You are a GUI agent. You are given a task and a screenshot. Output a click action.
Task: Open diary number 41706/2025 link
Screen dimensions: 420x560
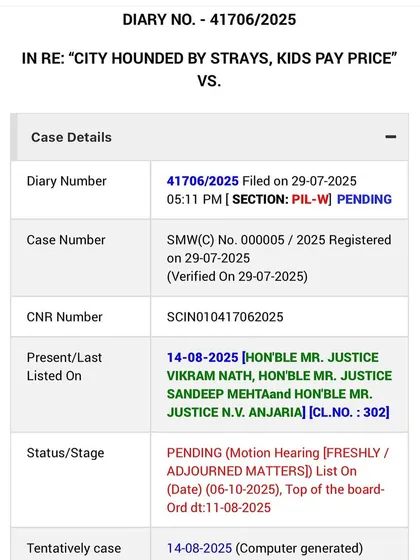(x=202, y=181)
